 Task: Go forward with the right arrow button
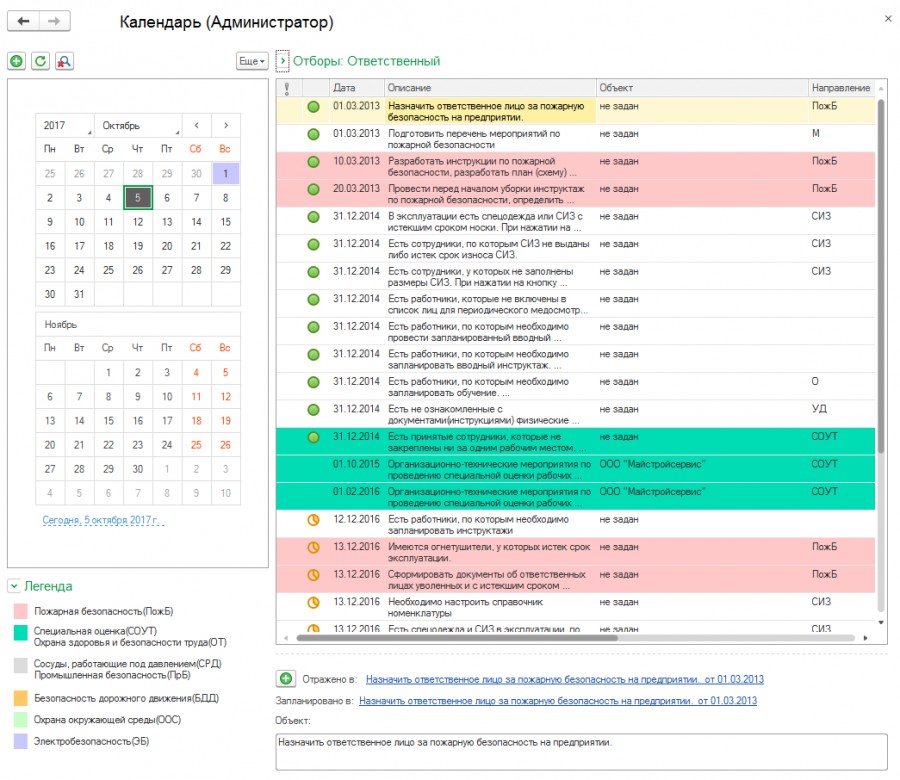tap(55, 21)
